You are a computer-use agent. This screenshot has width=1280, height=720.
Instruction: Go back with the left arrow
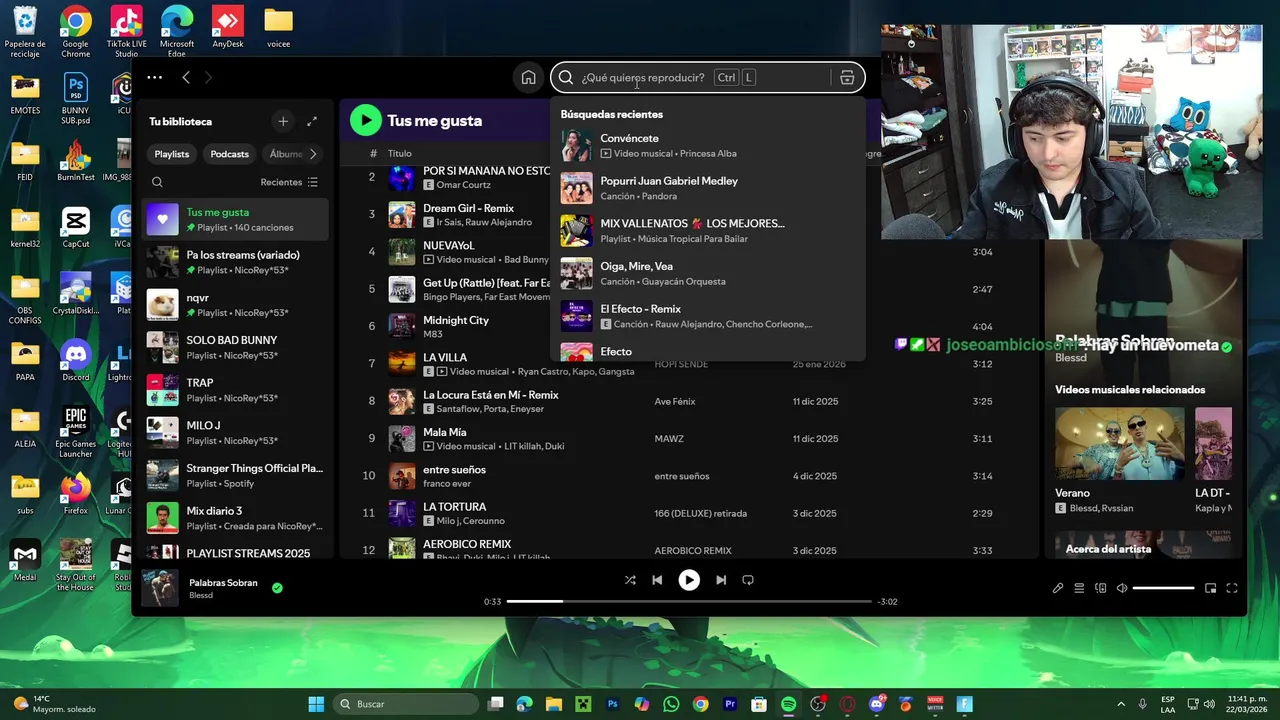pyautogui.click(x=186, y=77)
